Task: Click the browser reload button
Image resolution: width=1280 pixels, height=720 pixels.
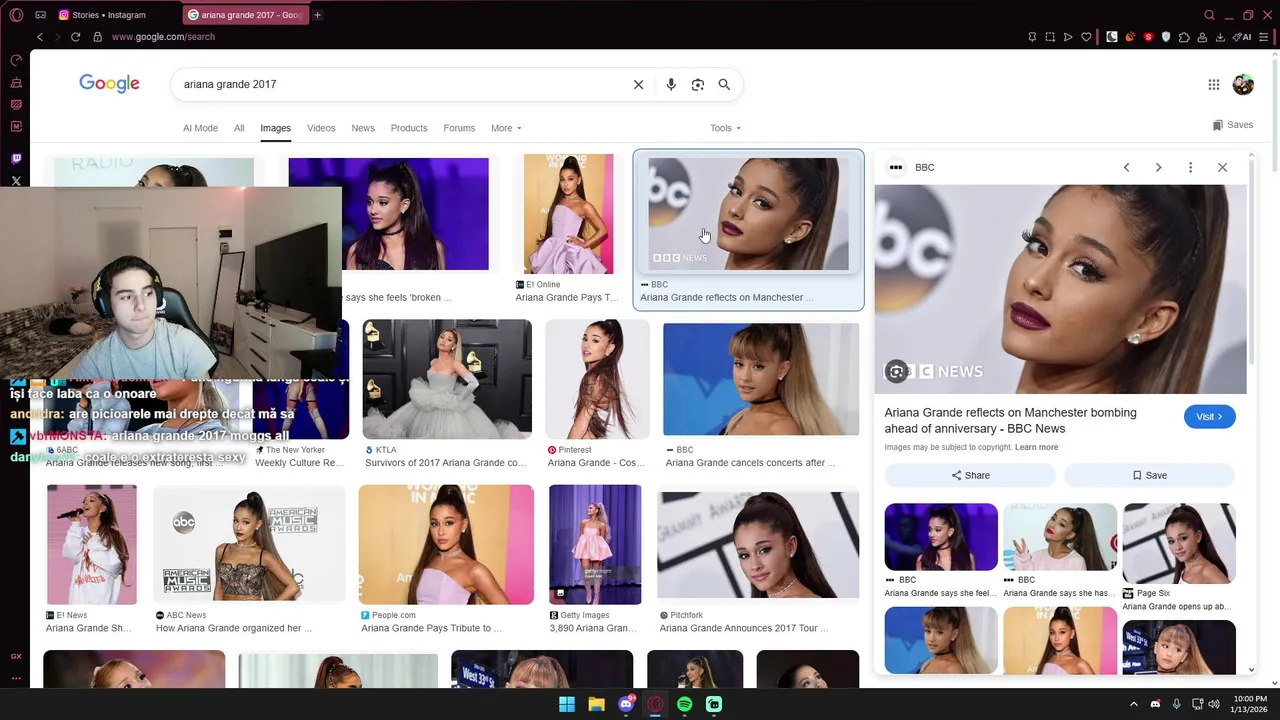Action: (75, 37)
